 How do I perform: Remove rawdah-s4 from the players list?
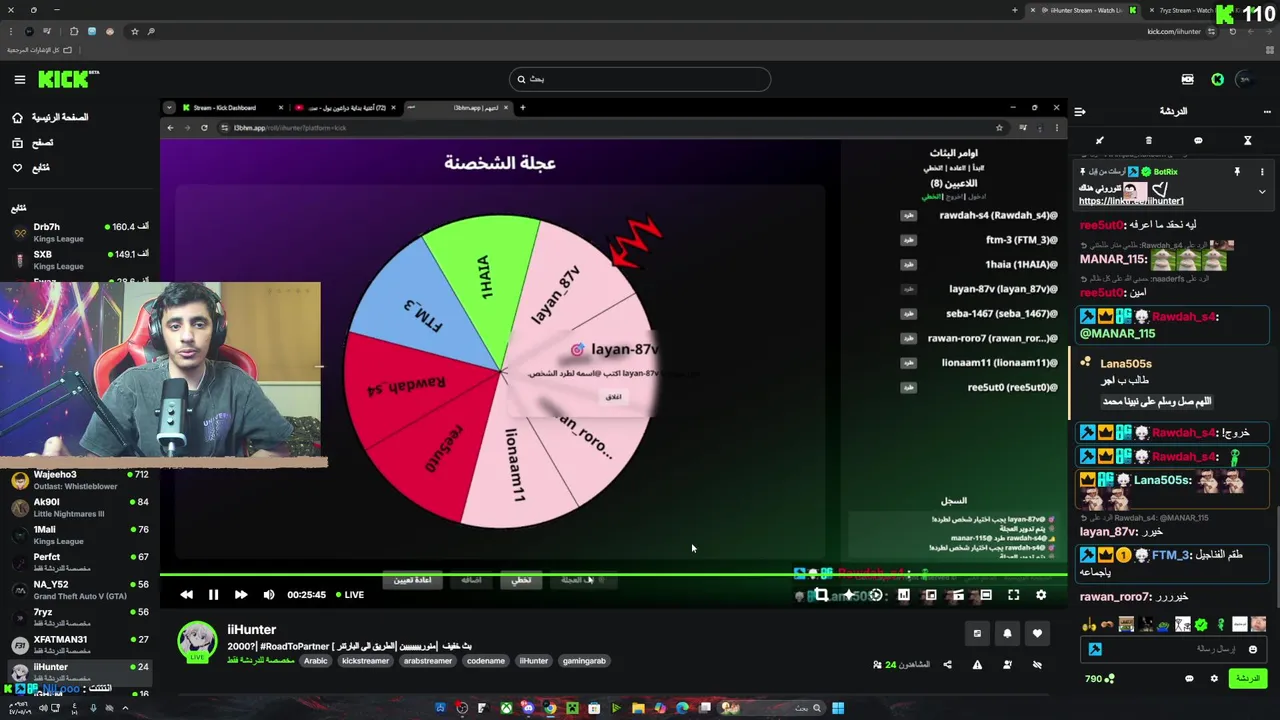pos(909,215)
